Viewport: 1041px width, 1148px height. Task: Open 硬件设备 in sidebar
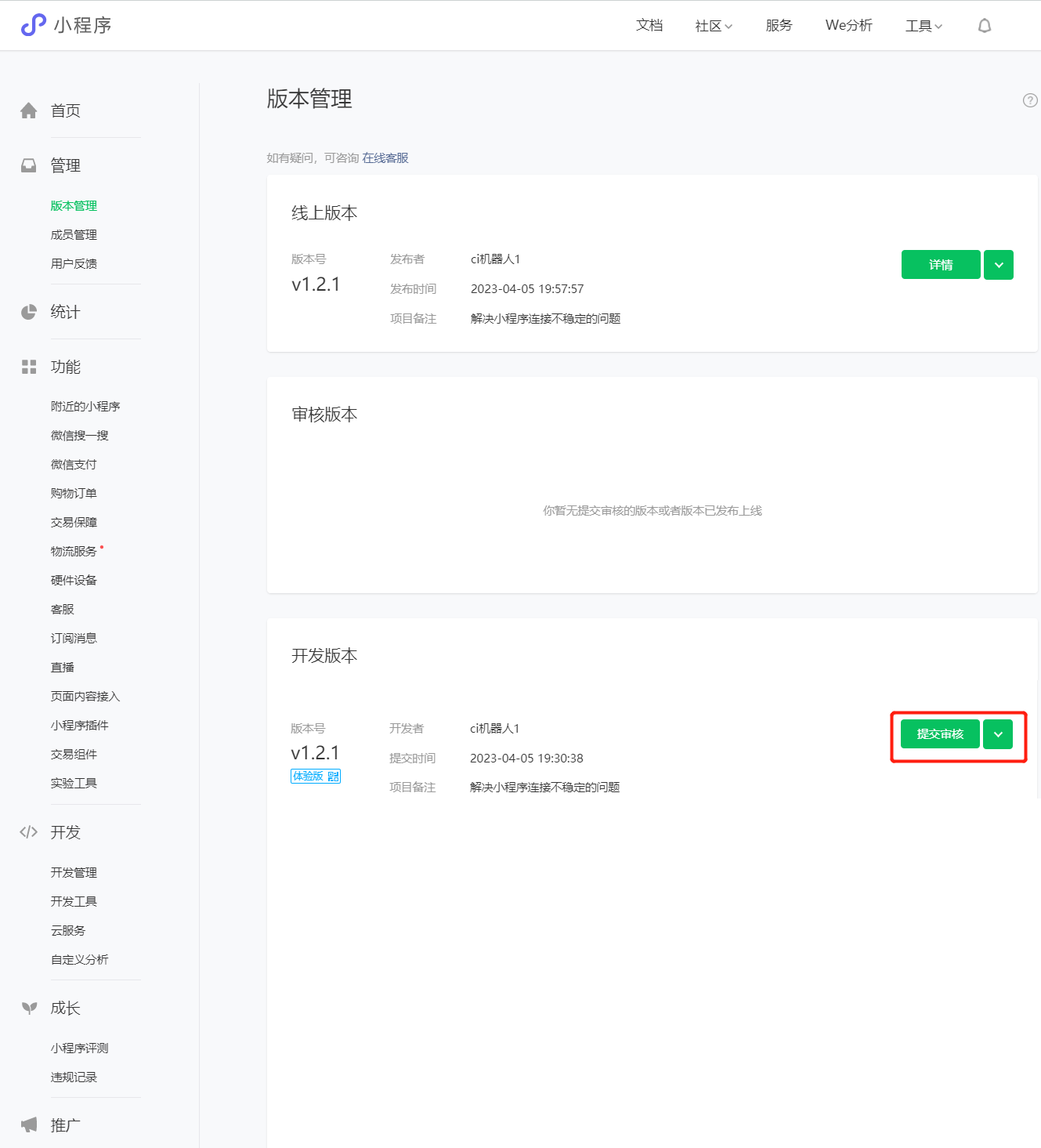tap(74, 581)
